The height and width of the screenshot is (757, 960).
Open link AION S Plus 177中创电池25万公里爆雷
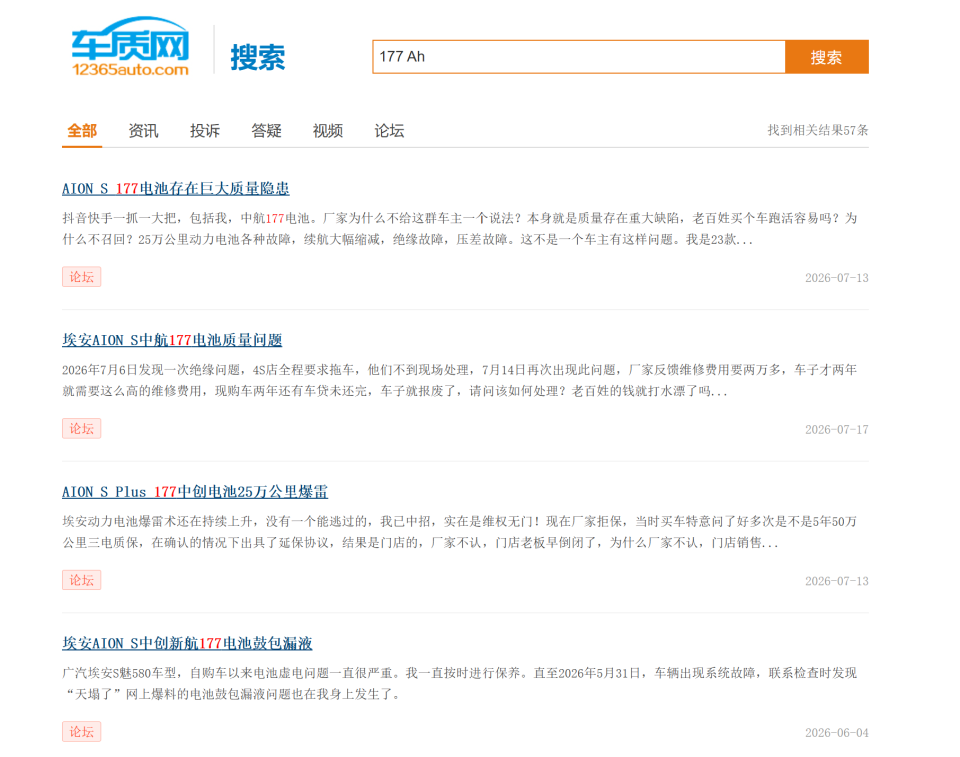(x=195, y=492)
